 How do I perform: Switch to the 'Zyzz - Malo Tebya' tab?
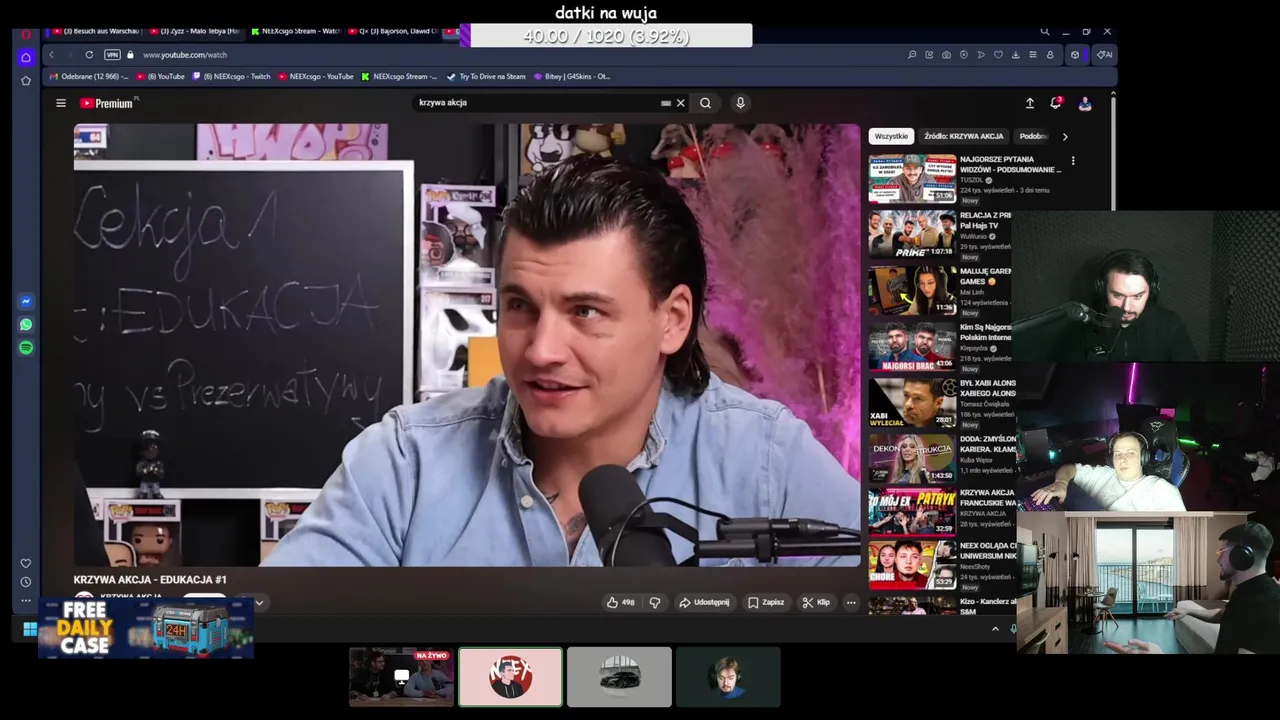pos(194,31)
